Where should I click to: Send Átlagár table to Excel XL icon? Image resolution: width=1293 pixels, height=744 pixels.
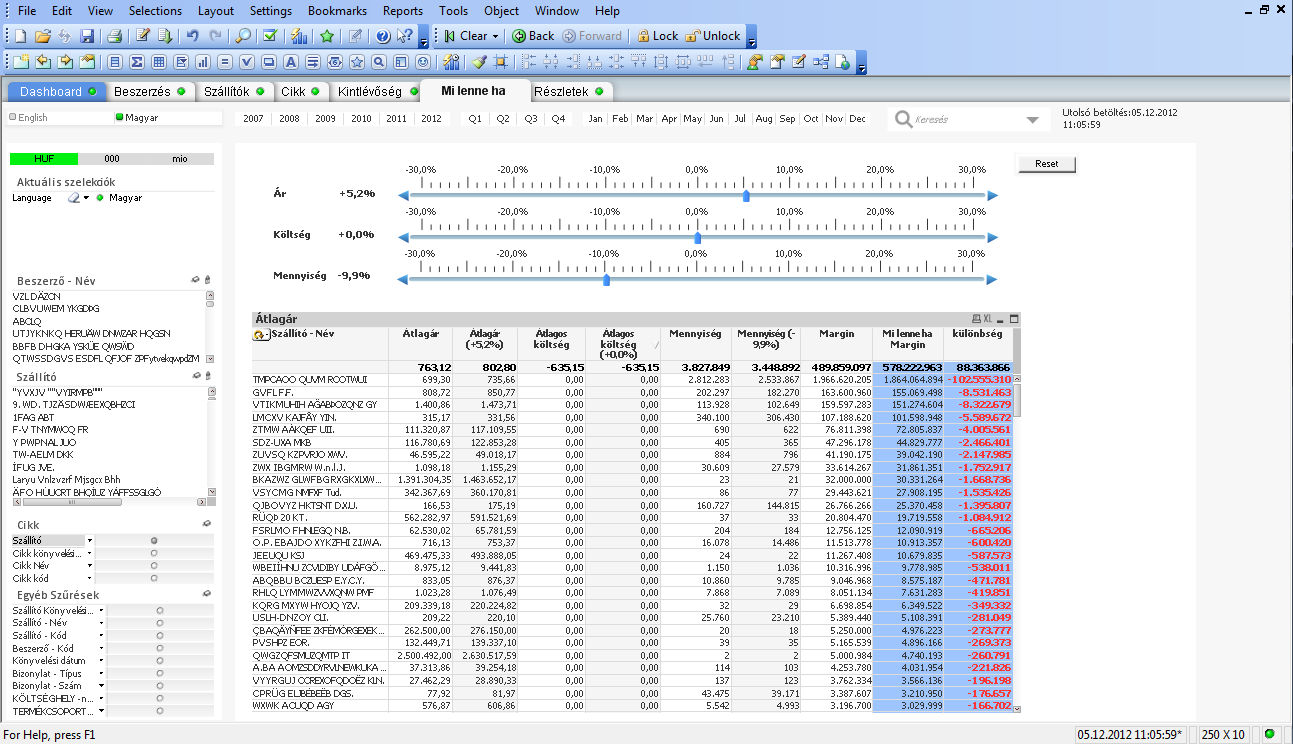pyautogui.click(x=987, y=318)
